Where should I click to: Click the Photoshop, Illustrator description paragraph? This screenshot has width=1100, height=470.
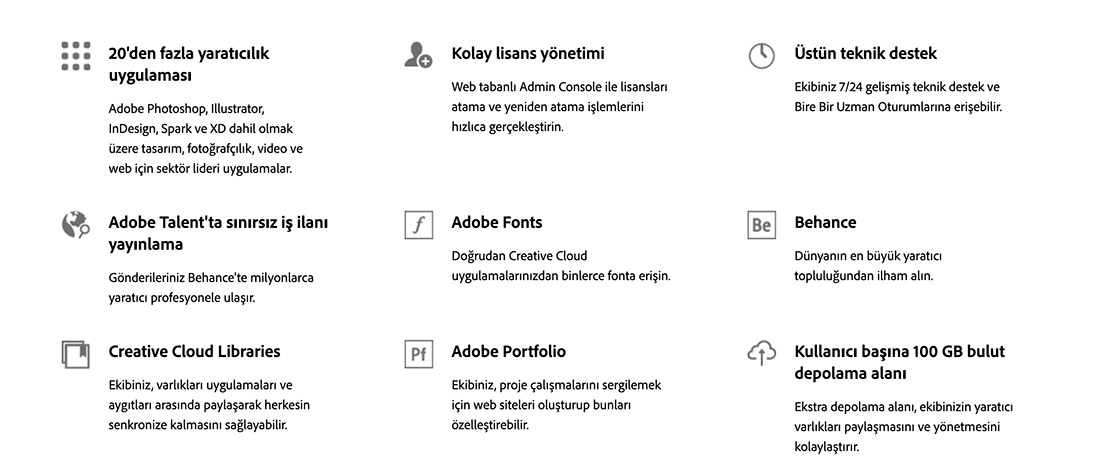click(x=206, y=139)
